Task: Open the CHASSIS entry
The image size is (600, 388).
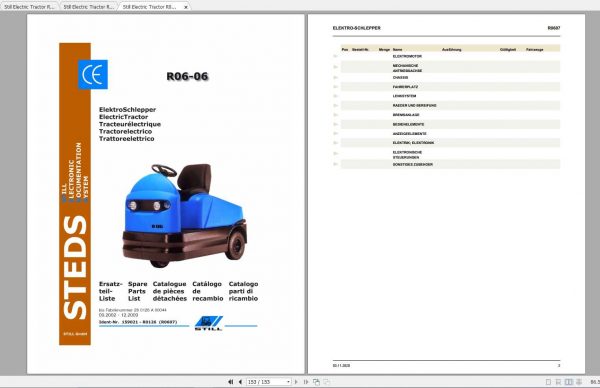Action: 400,78
